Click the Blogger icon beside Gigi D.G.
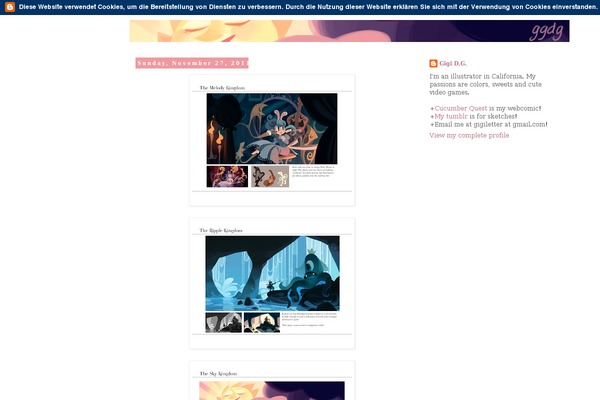Image resolution: width=600 pixels, height=400 pixels. tap(433, 64)
